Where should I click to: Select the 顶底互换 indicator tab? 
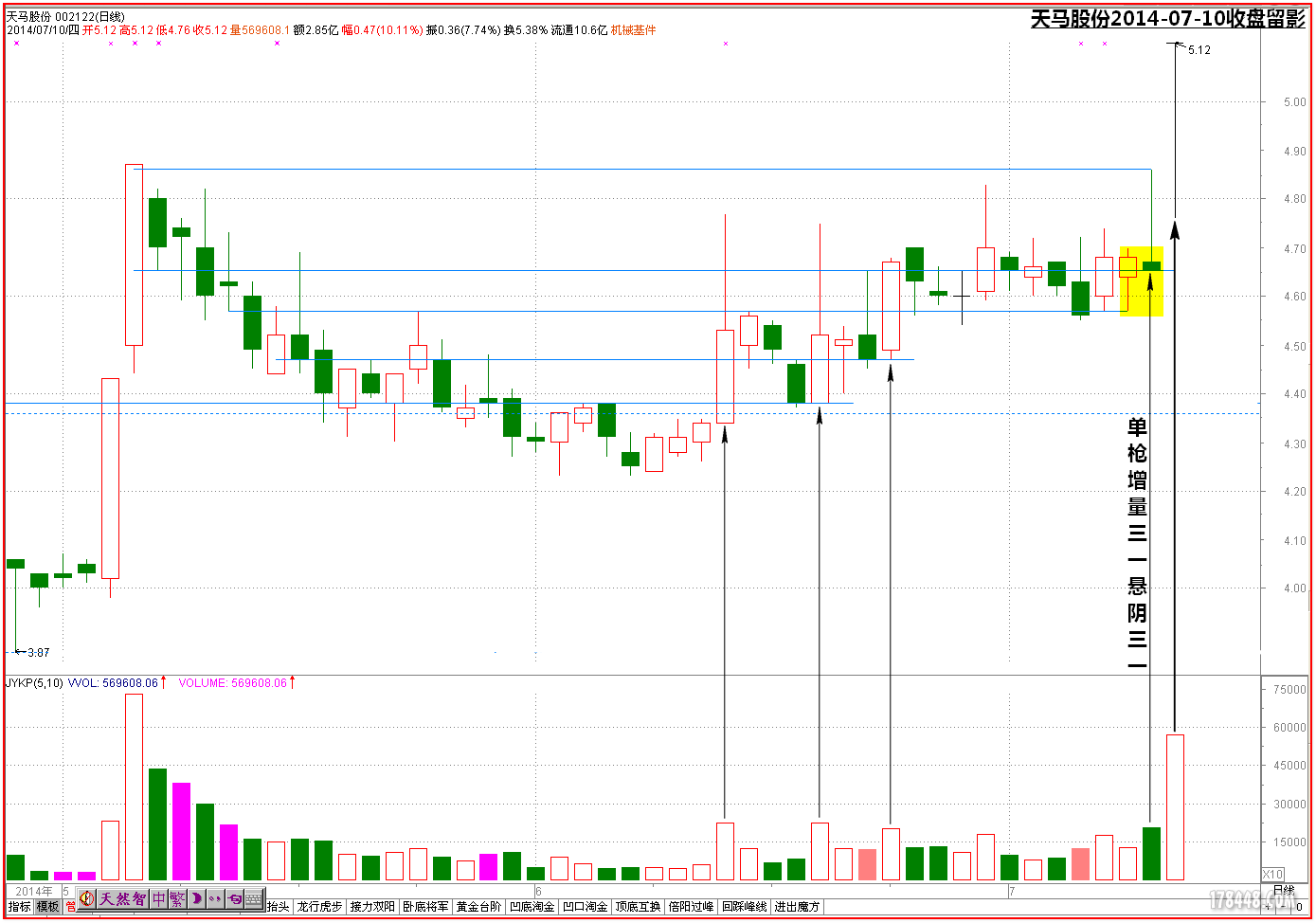tap(638, 907)
